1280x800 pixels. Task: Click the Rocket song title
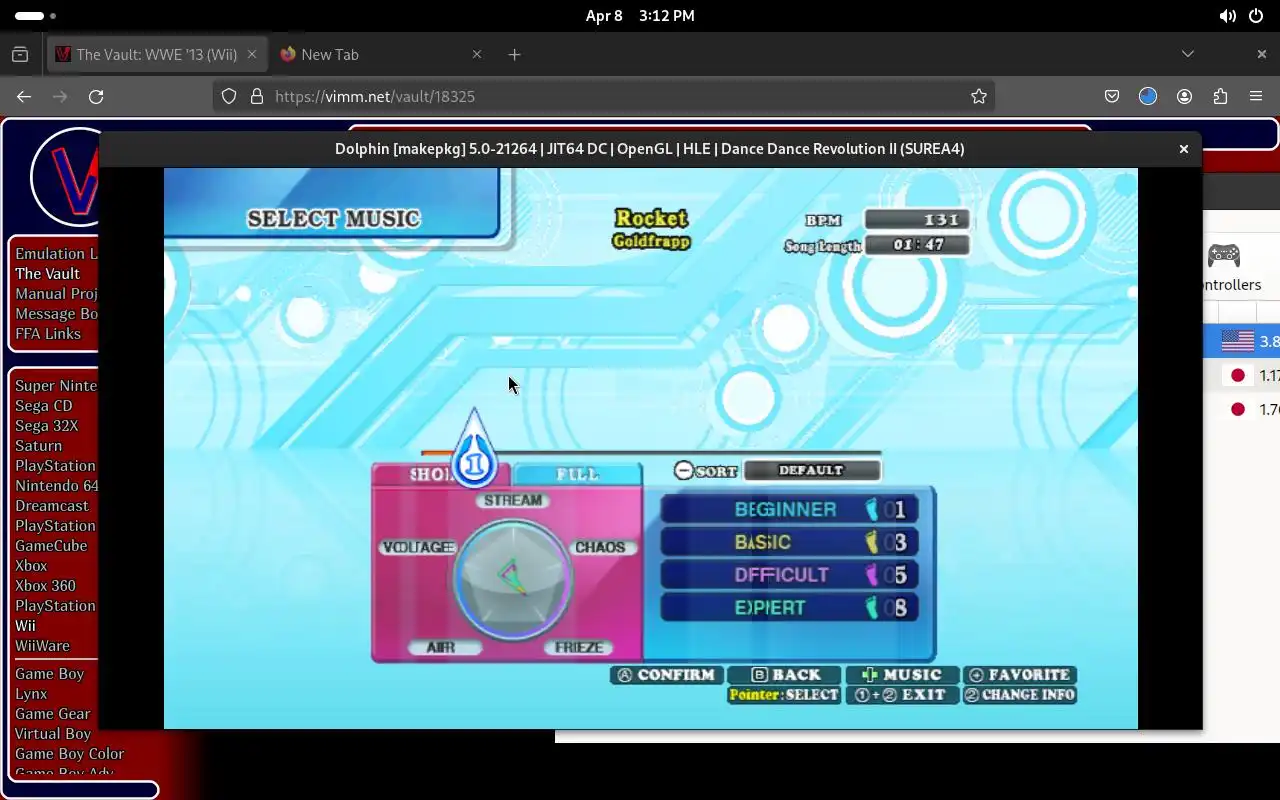click(651, 218)
